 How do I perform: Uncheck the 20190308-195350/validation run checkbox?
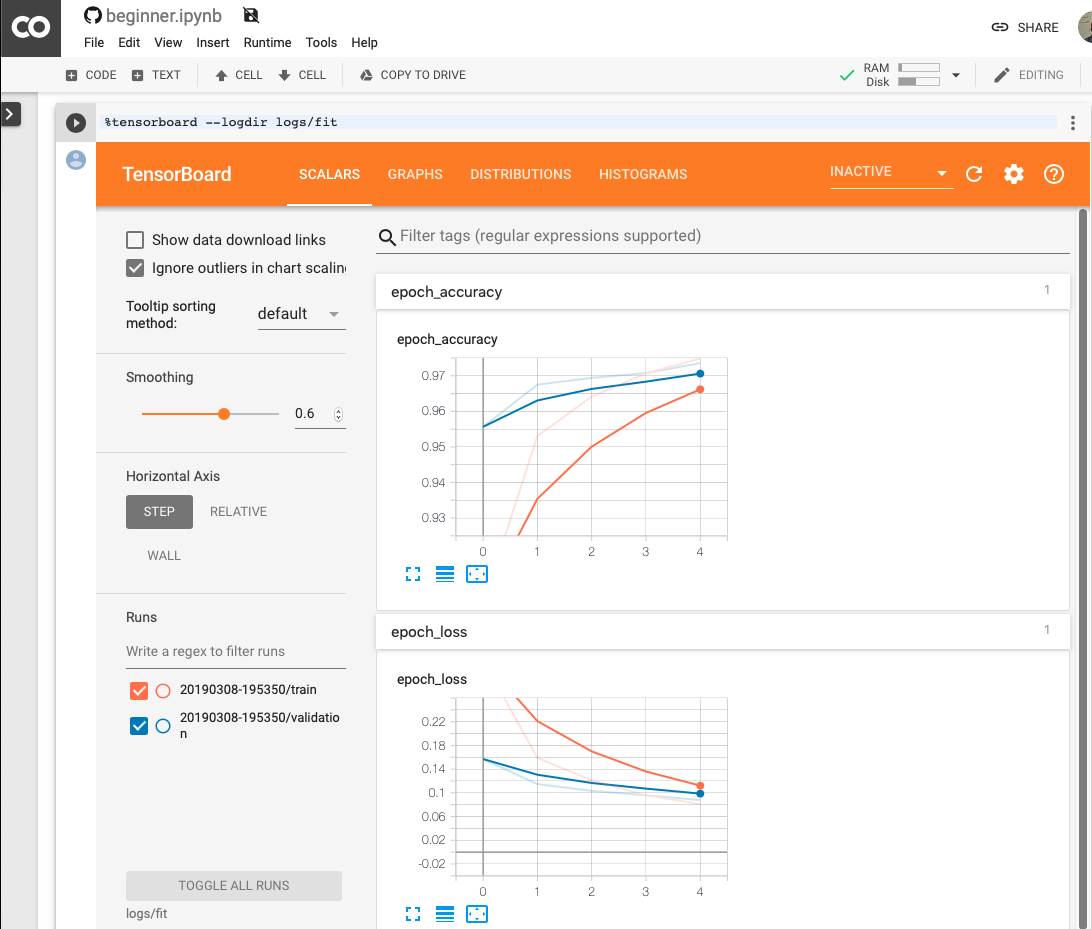(x=139, y=726)
